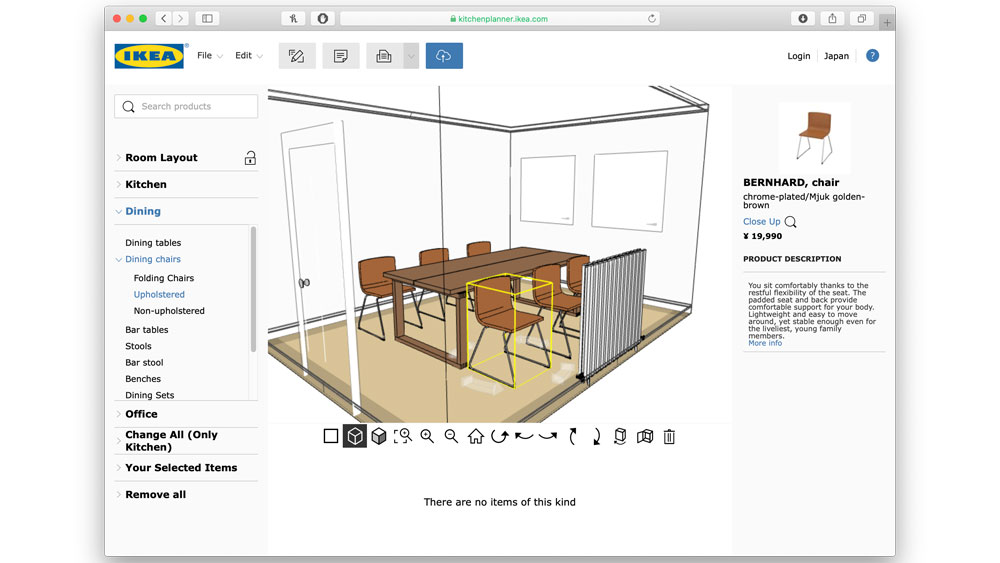Open the File menu
This screenshot has height=563, width=1000.
[209, 55]
